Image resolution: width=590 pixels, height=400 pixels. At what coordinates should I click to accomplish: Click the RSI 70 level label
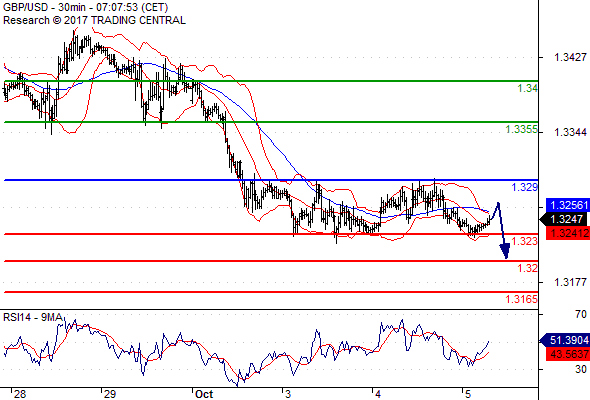tap(581, 314)
